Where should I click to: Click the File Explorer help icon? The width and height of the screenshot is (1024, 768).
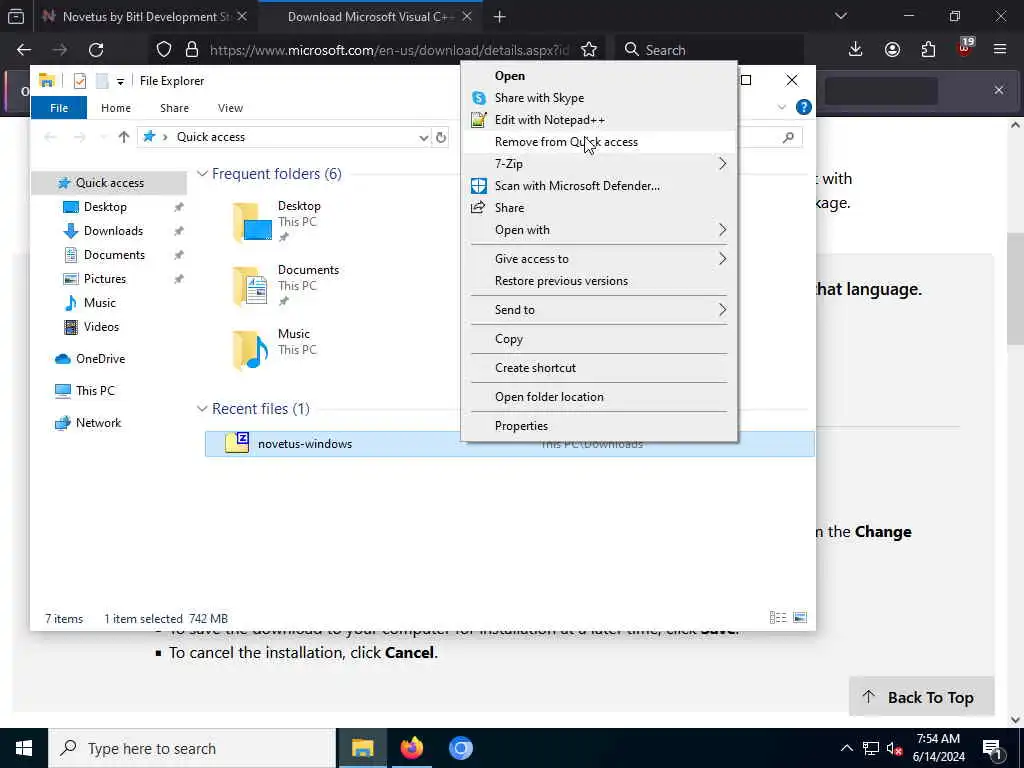[x=804, y=107]
